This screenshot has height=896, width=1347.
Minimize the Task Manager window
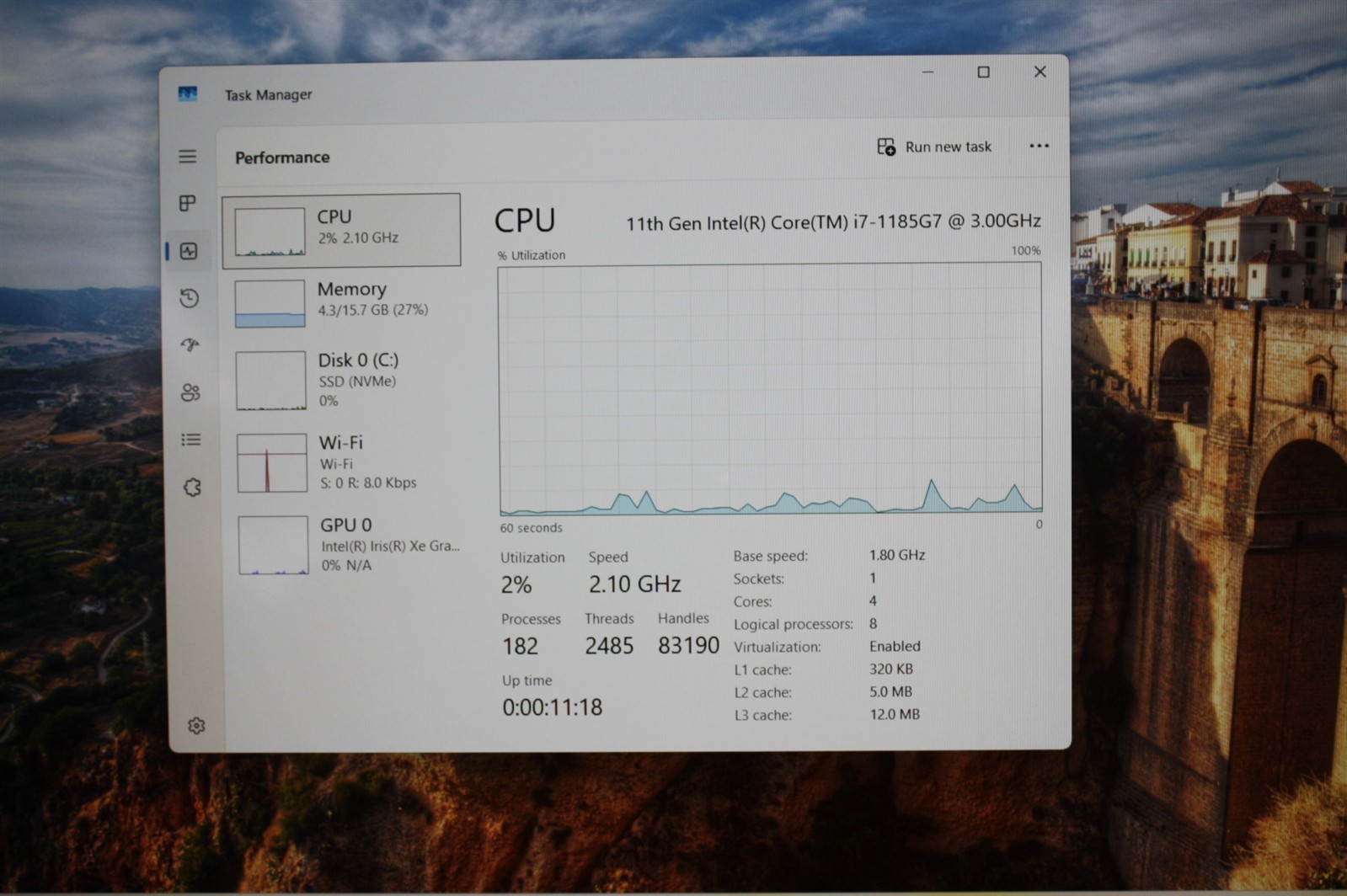[927, 72]
